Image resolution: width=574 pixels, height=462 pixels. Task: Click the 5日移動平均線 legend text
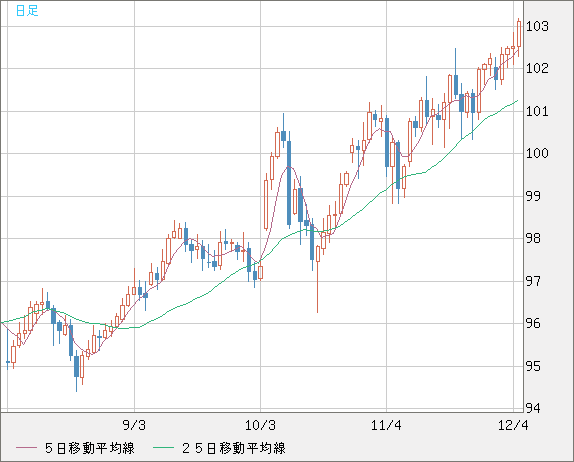(x=90, y=448)
